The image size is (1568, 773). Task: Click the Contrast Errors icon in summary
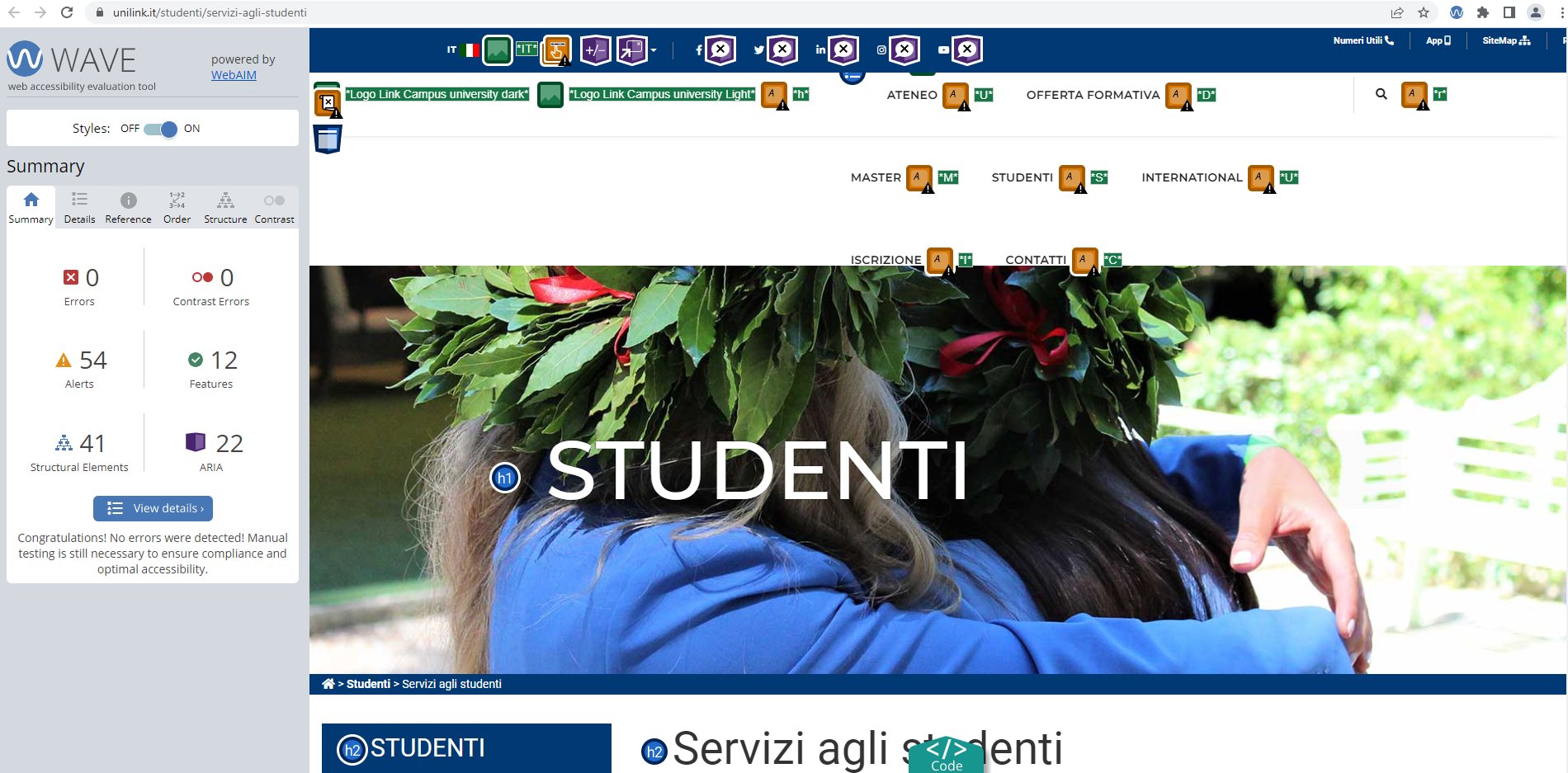pyautogui.click(x=202, y=277)
